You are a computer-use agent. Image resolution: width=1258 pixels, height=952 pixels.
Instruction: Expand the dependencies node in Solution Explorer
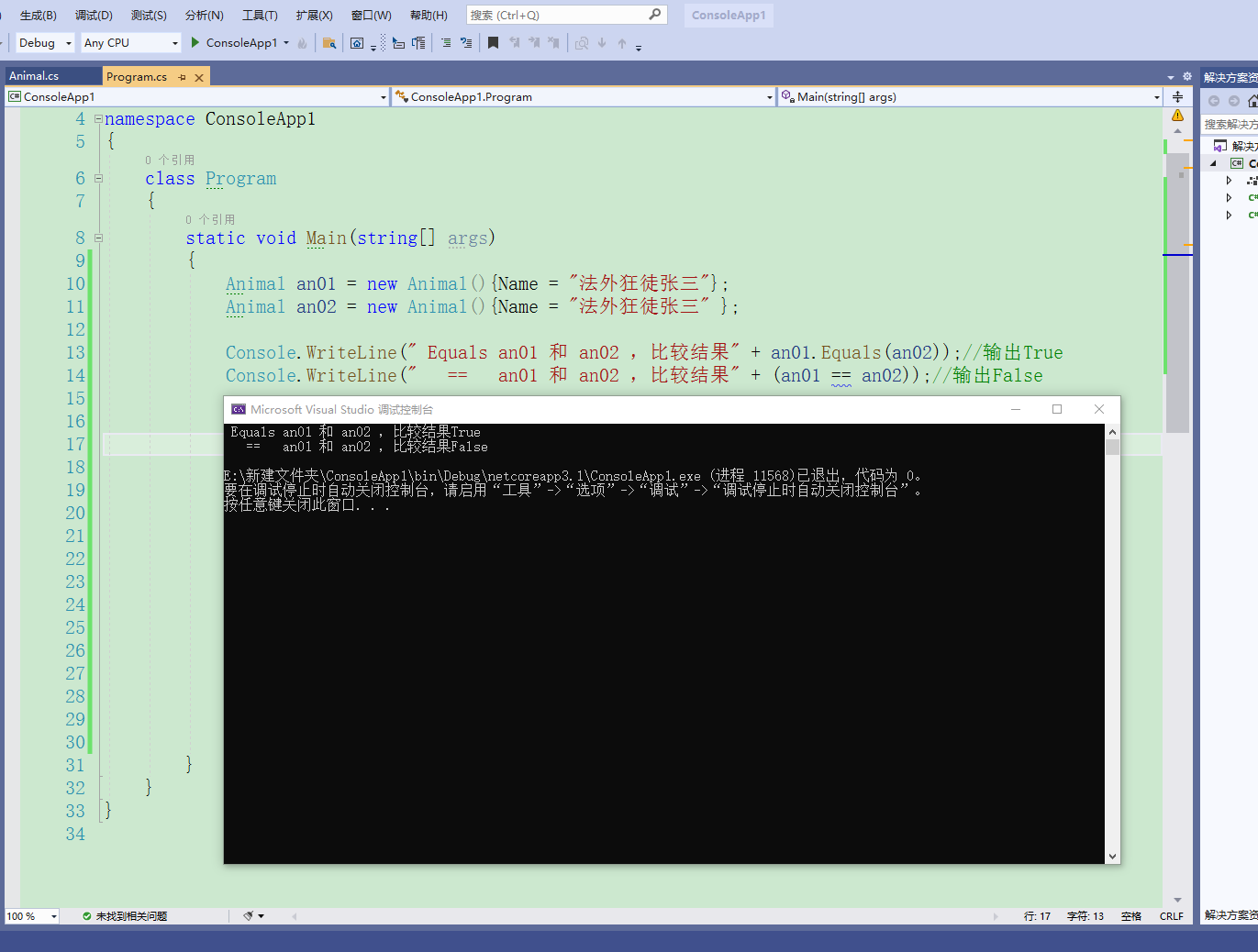tap(1229, 181)
